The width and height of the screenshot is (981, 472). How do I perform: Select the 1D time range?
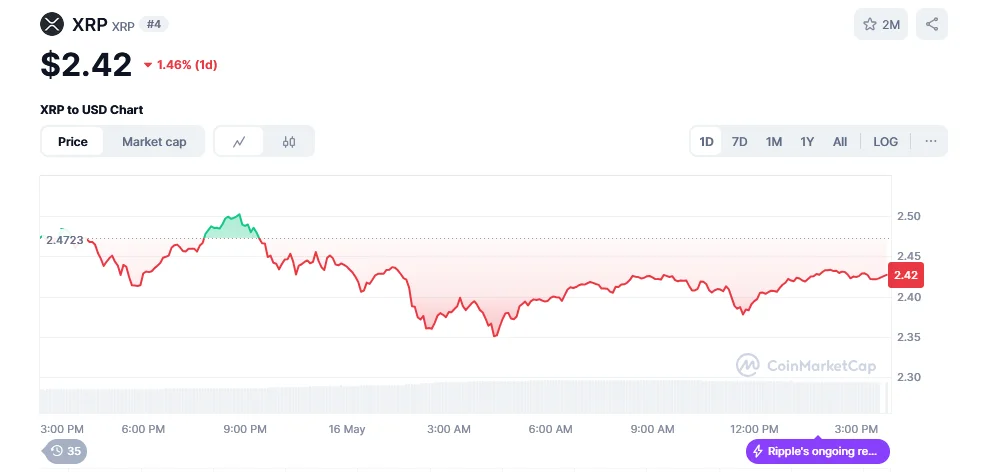(706, 142)
